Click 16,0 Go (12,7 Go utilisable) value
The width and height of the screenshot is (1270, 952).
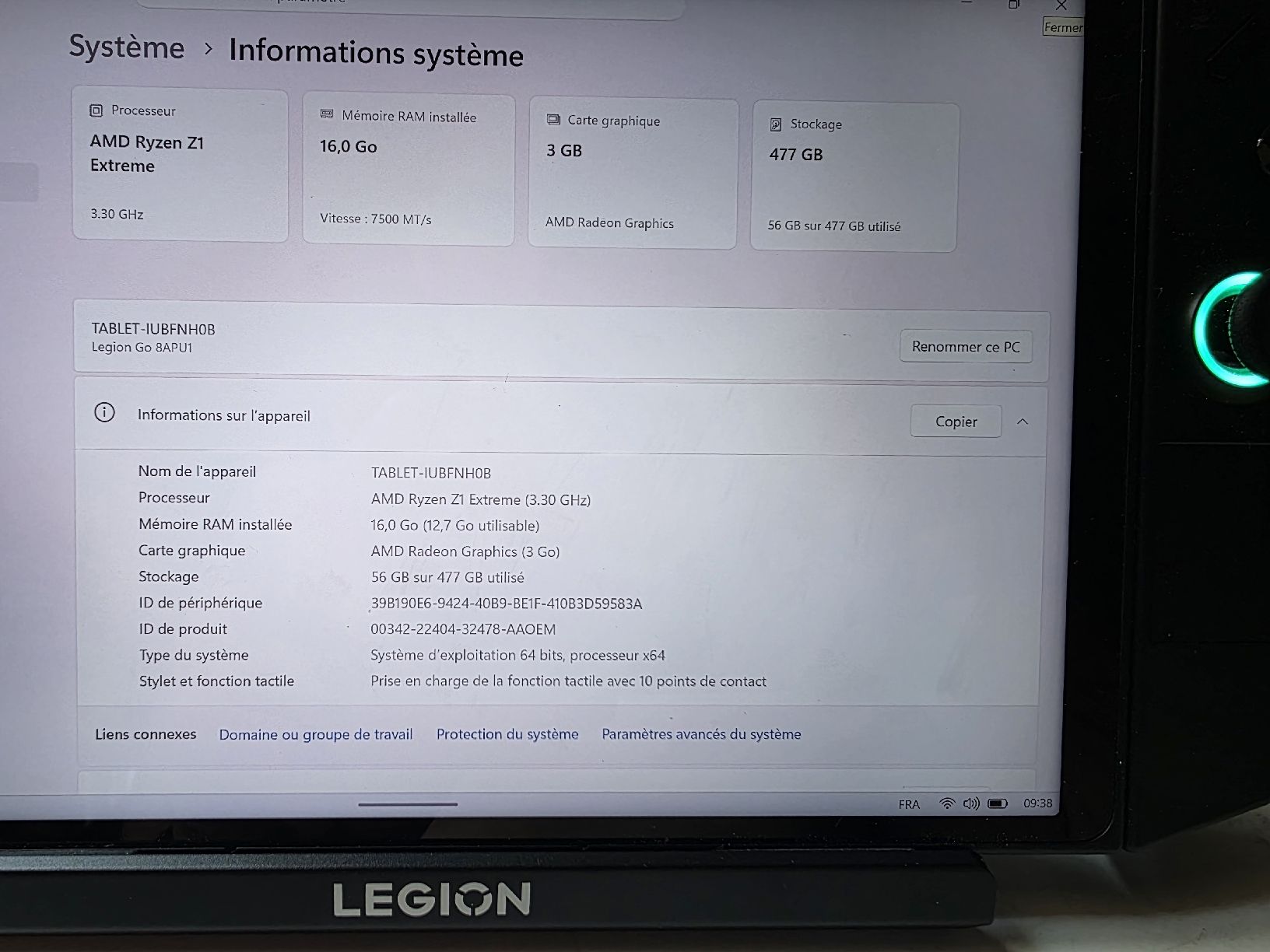tap(455, 526)
